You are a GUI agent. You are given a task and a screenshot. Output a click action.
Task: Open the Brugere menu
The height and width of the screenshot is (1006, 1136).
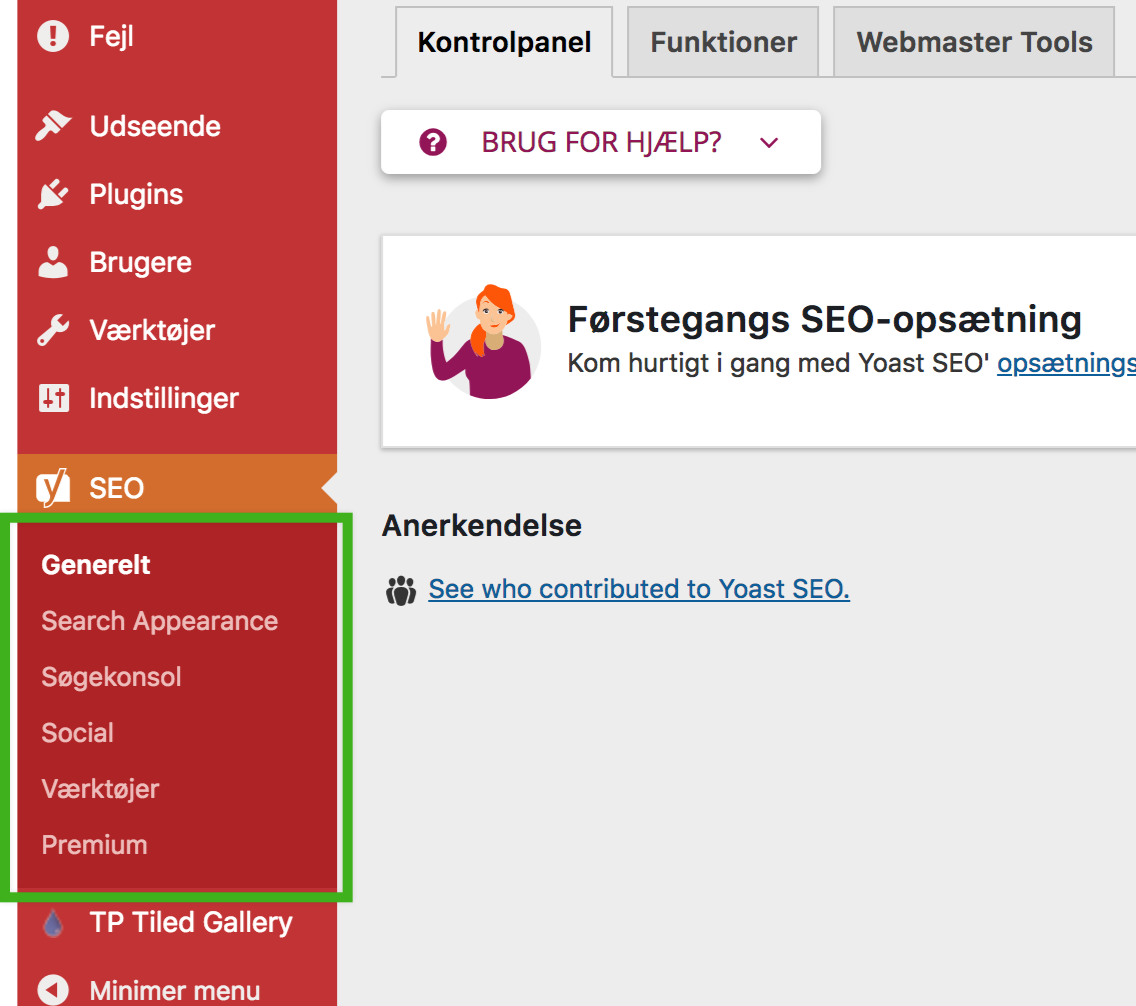tap(177, 262)
